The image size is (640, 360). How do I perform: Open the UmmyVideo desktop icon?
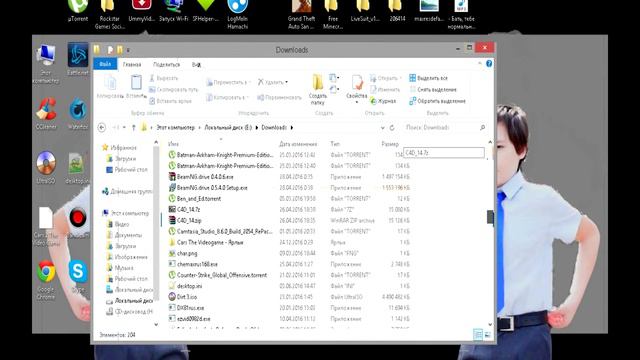pyautogui.click(x=142, y=11)
